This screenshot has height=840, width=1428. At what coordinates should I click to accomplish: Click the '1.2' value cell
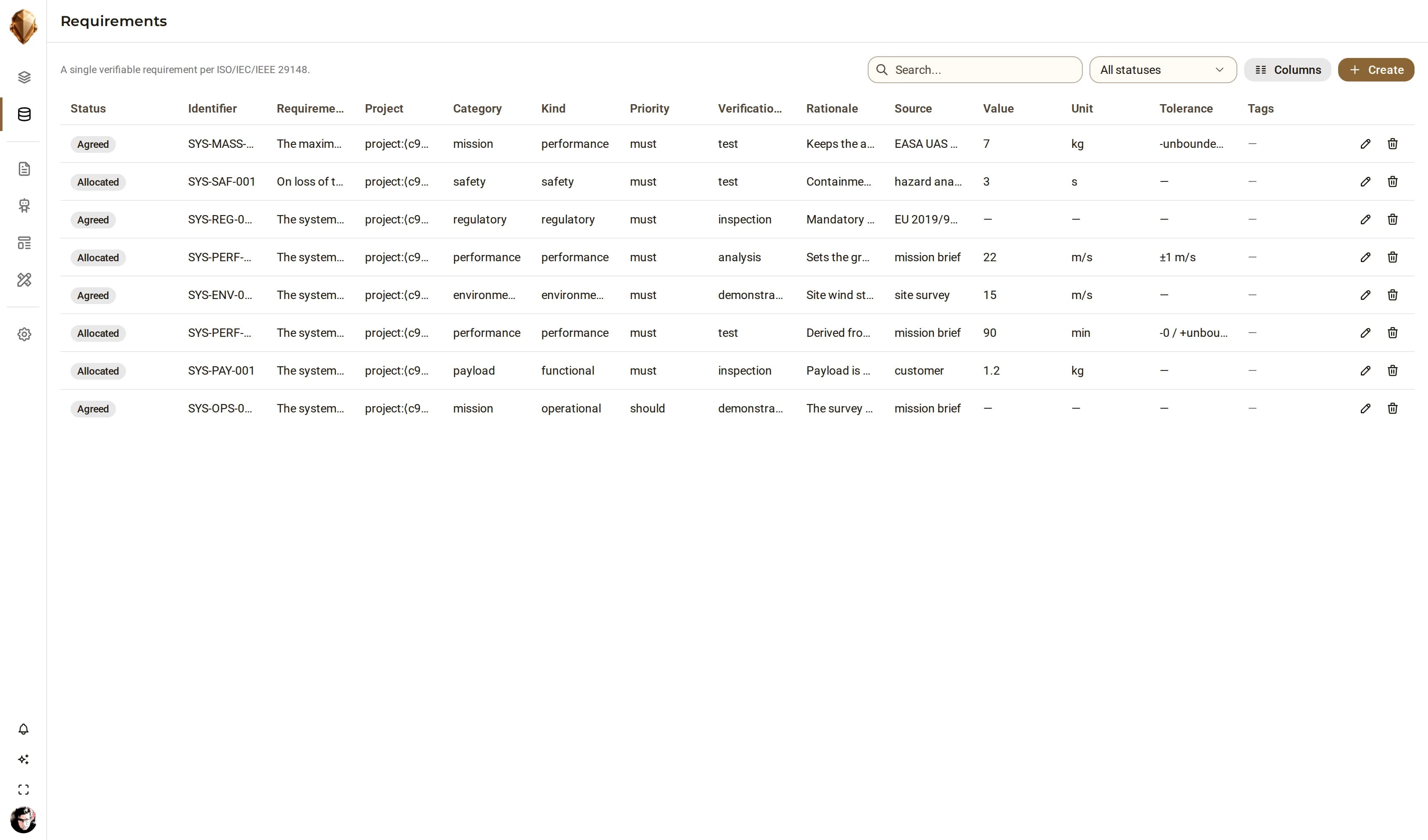coord(991,371)
